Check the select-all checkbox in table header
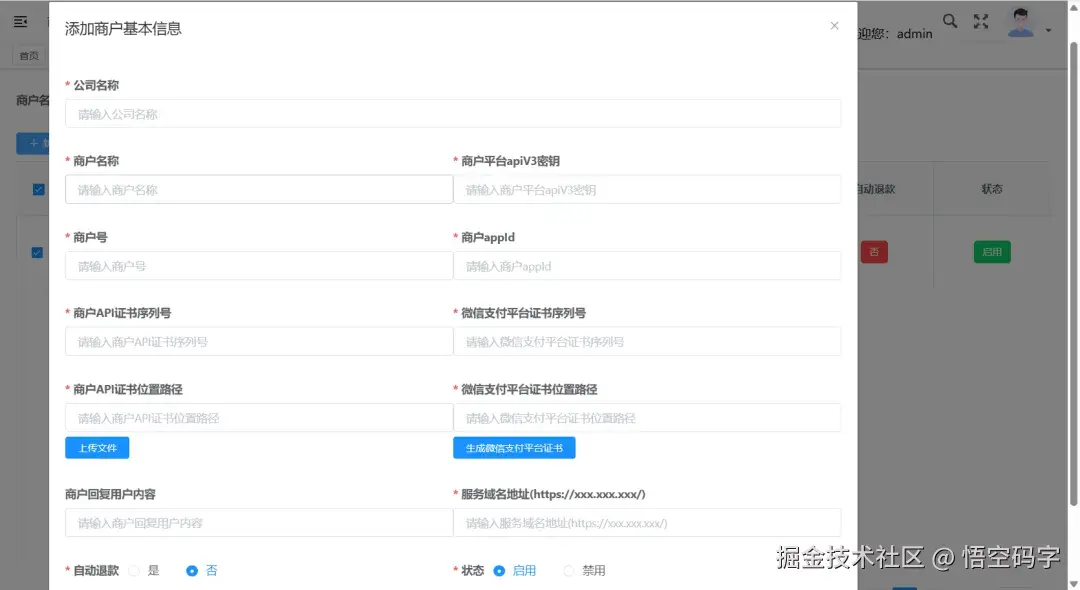The width and height of the screenshot is (1080, 590). [x=37, y=188]
